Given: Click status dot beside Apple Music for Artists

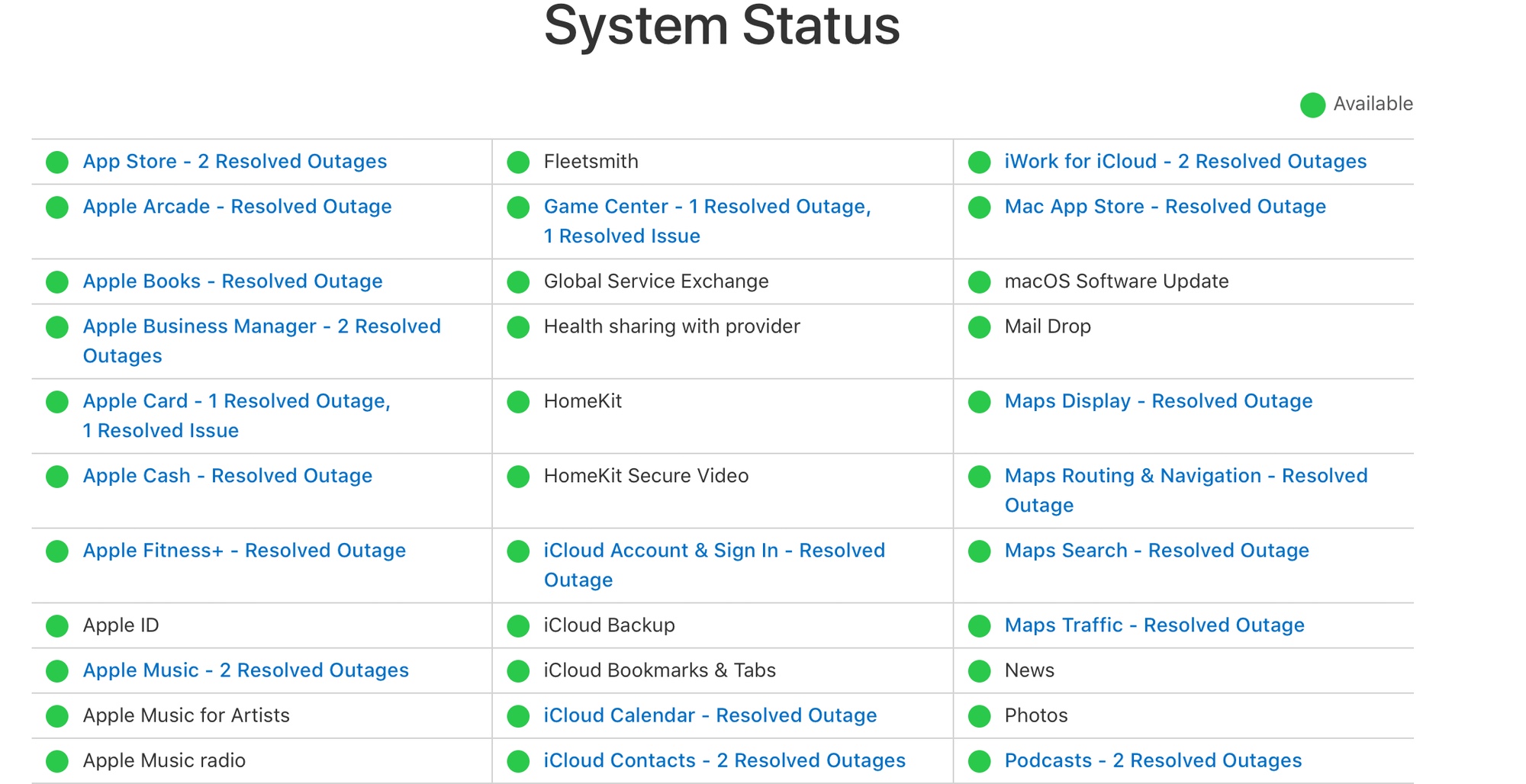Looking at the screenshot, I should [57, 716].
